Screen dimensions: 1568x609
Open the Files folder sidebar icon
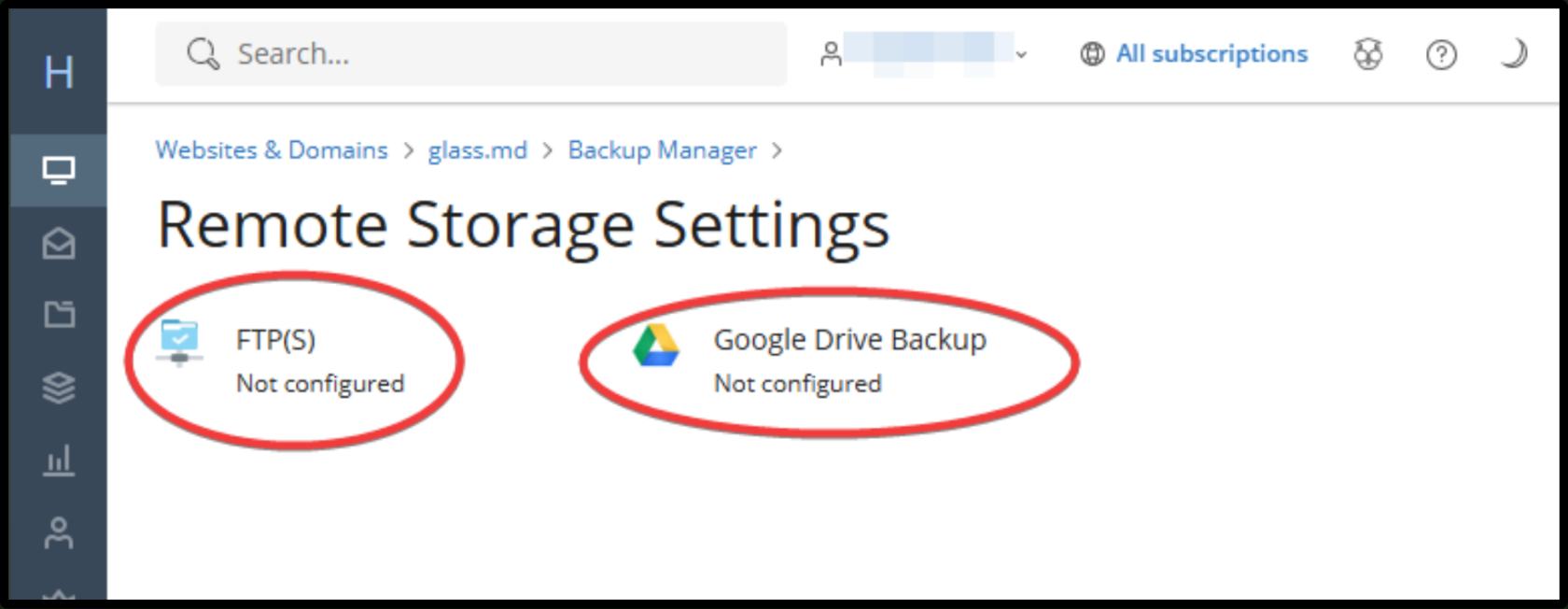(x=59, y=314)
